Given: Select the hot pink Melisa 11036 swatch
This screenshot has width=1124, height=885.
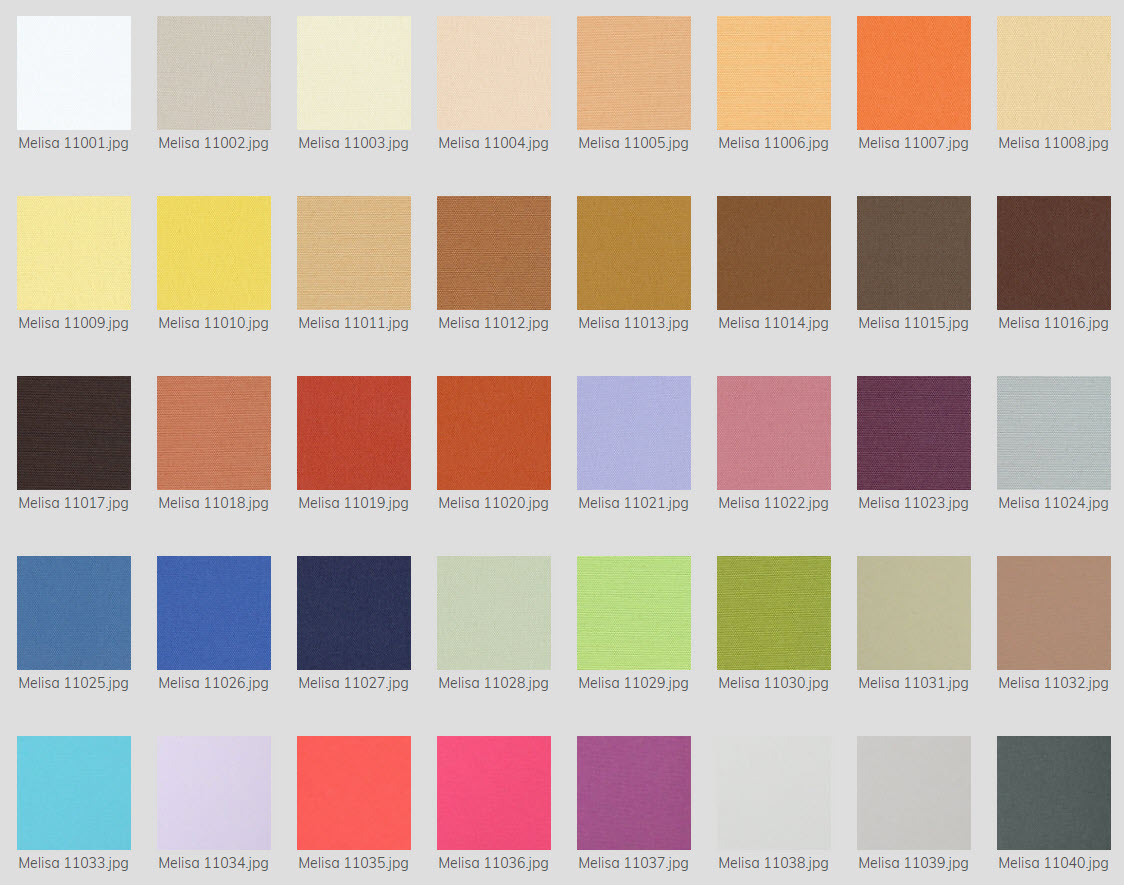Looking at the screenshot, I should [x=494, y=793].
